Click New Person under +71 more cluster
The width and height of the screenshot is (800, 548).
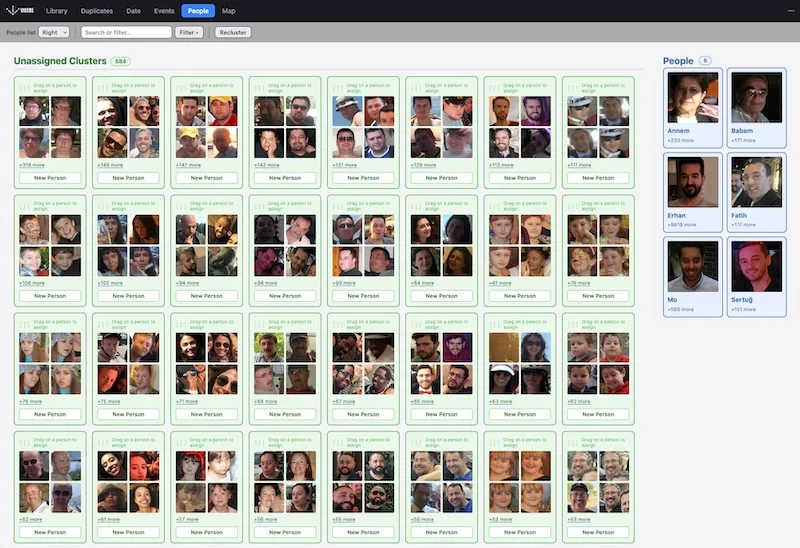pos(207,414)
